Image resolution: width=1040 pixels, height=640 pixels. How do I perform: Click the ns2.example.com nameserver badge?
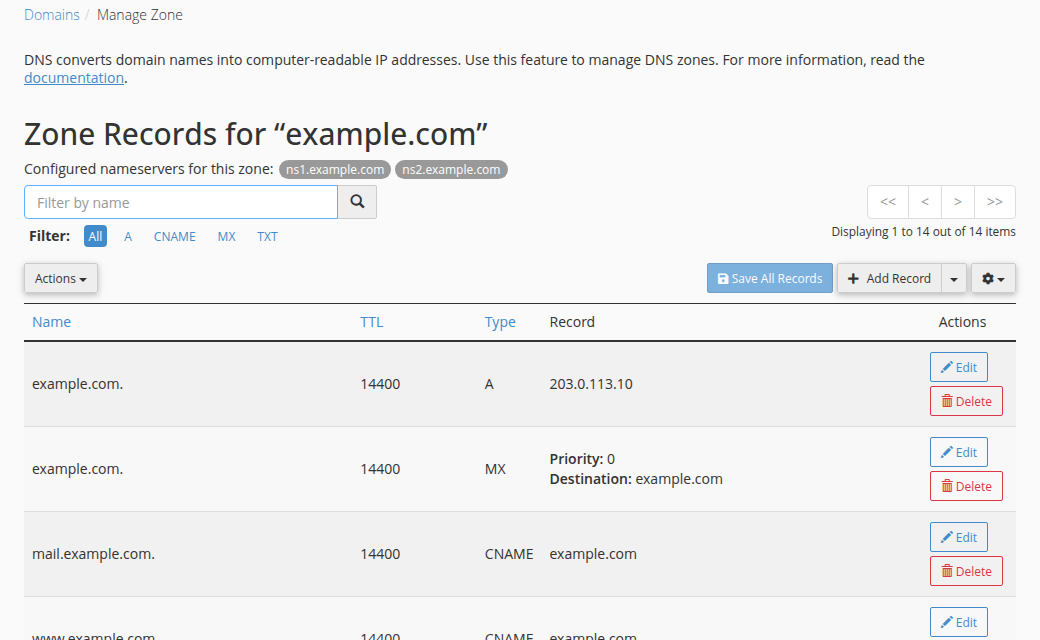click(451, 169)
